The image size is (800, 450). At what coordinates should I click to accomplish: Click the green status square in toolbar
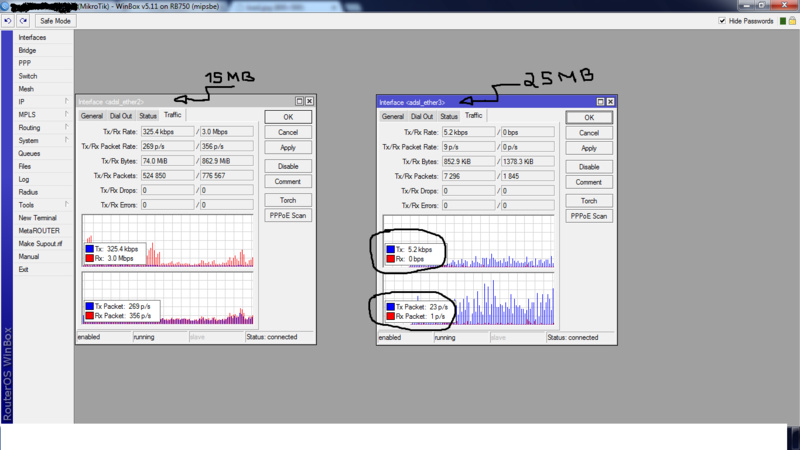(x=783, y=21)
